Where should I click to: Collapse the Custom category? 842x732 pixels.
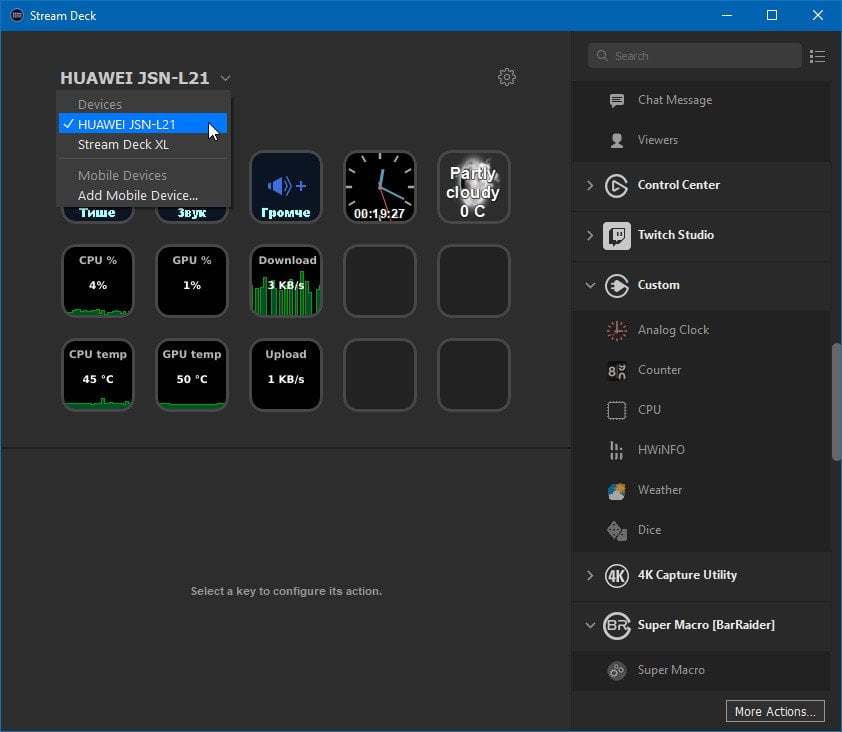point(590,286)
